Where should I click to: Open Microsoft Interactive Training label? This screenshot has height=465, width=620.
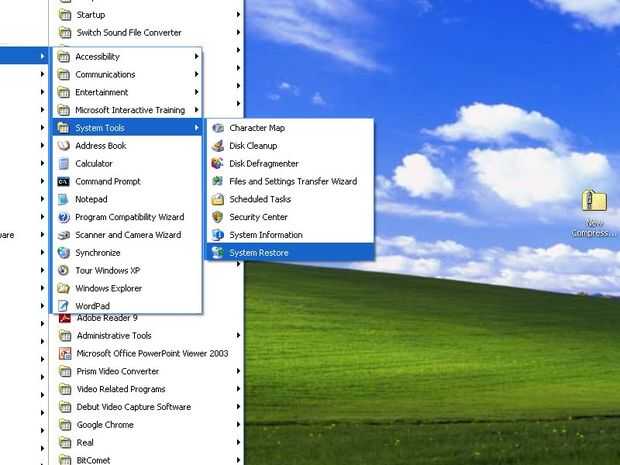point(130,110)
